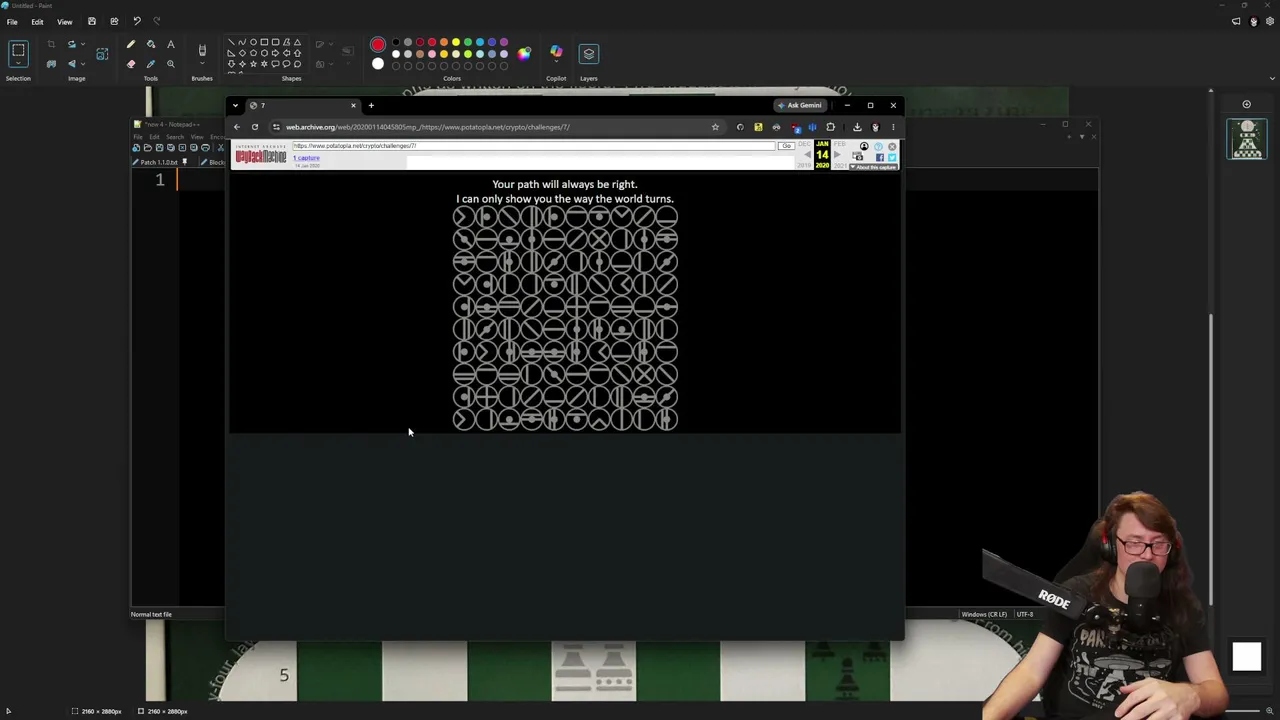This screenshot has height=720, width=1280.
Task: Click the Wayback Machine URL input field
Action: coord(534,146)
